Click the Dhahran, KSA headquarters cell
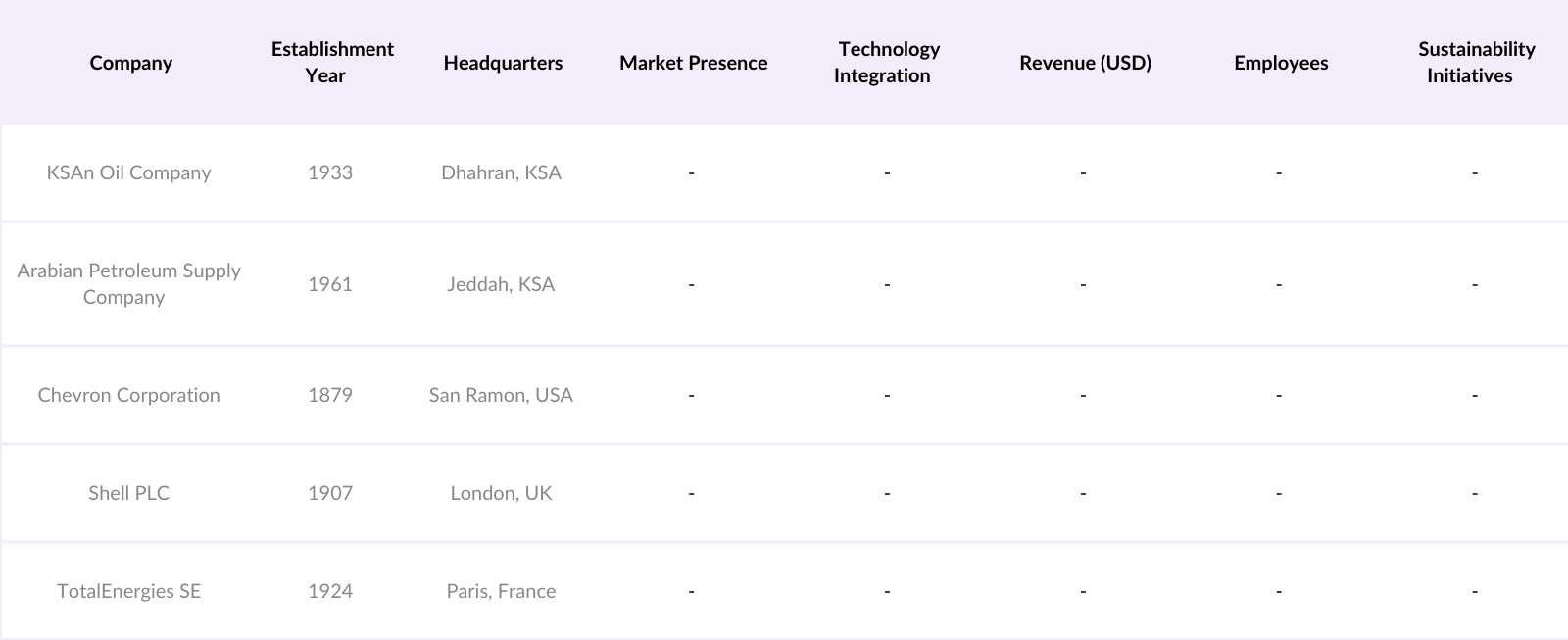 click(501, 172)
